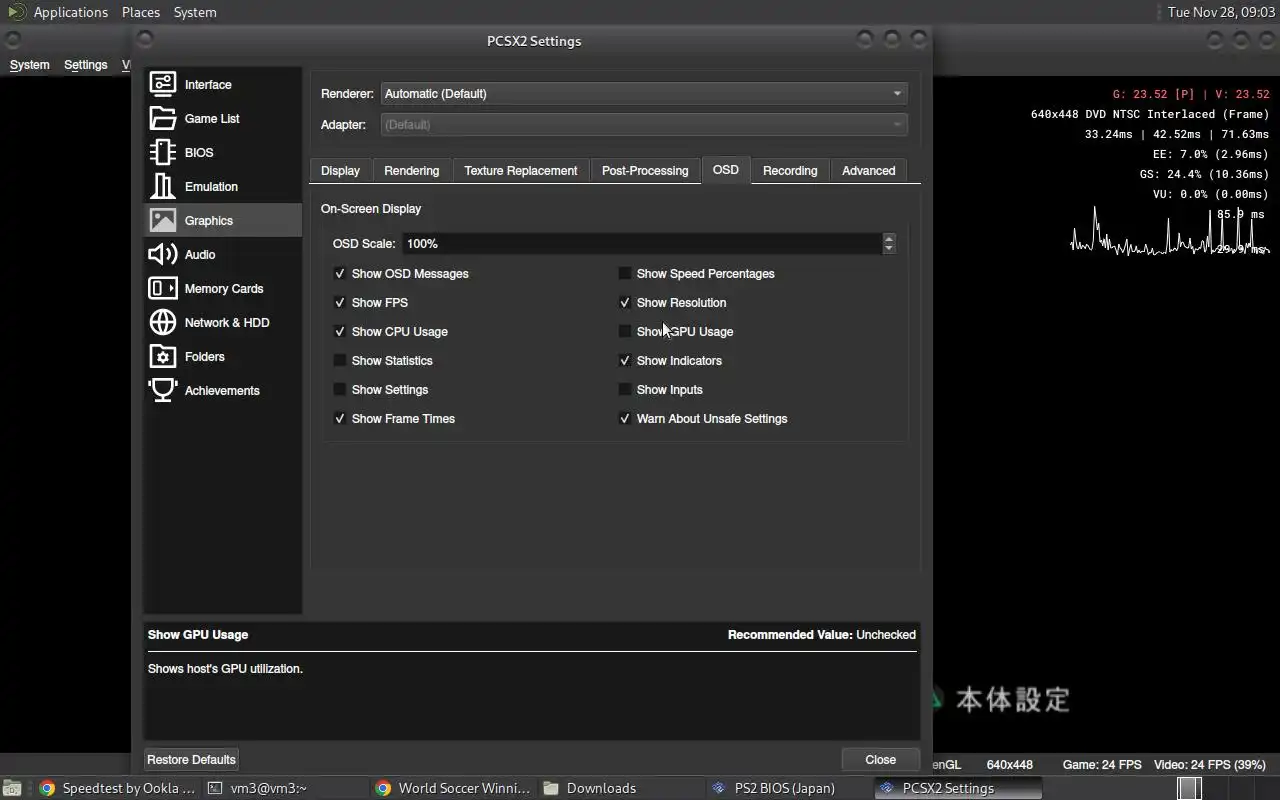
Task: Enable Show Inputs checkbox
Action: pyautogui.click(x=625, y=389)
